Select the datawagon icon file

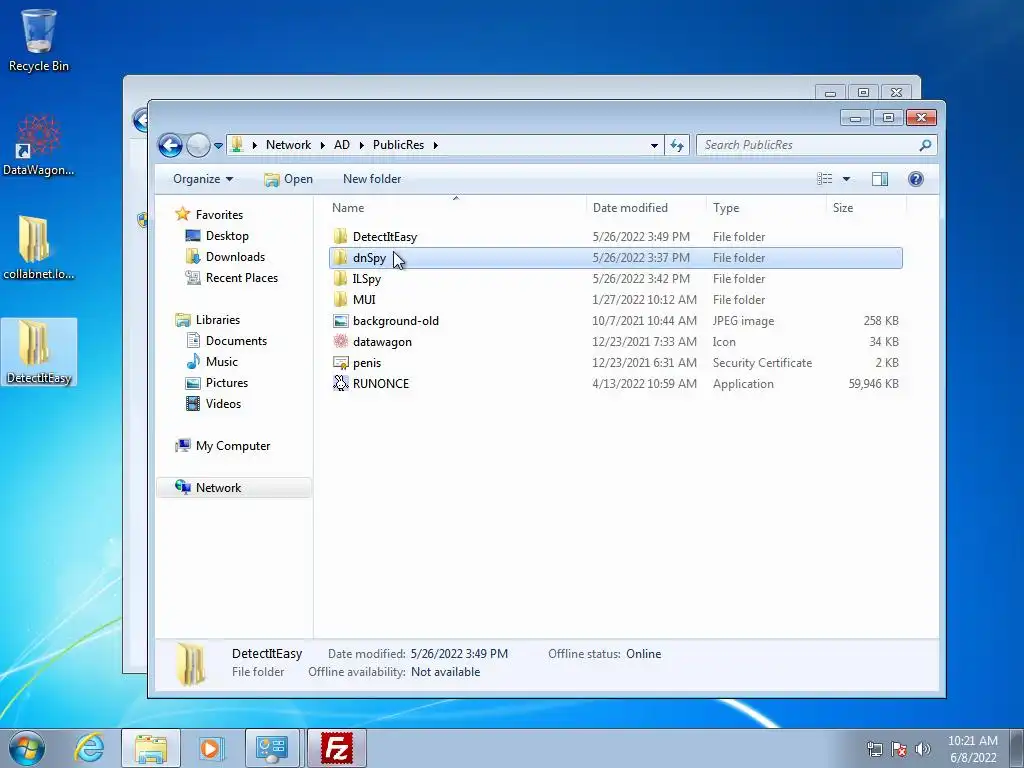pyautogui.click(x=616, y=342)
